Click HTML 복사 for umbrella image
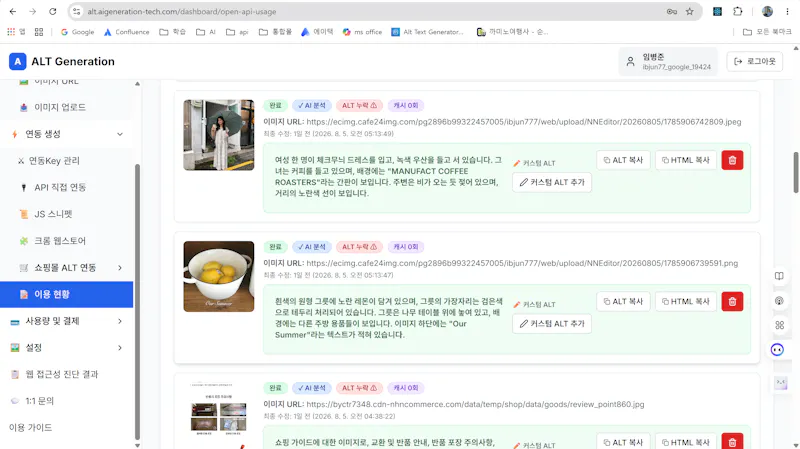Viewport: 800px width, 449px height. 686,160
